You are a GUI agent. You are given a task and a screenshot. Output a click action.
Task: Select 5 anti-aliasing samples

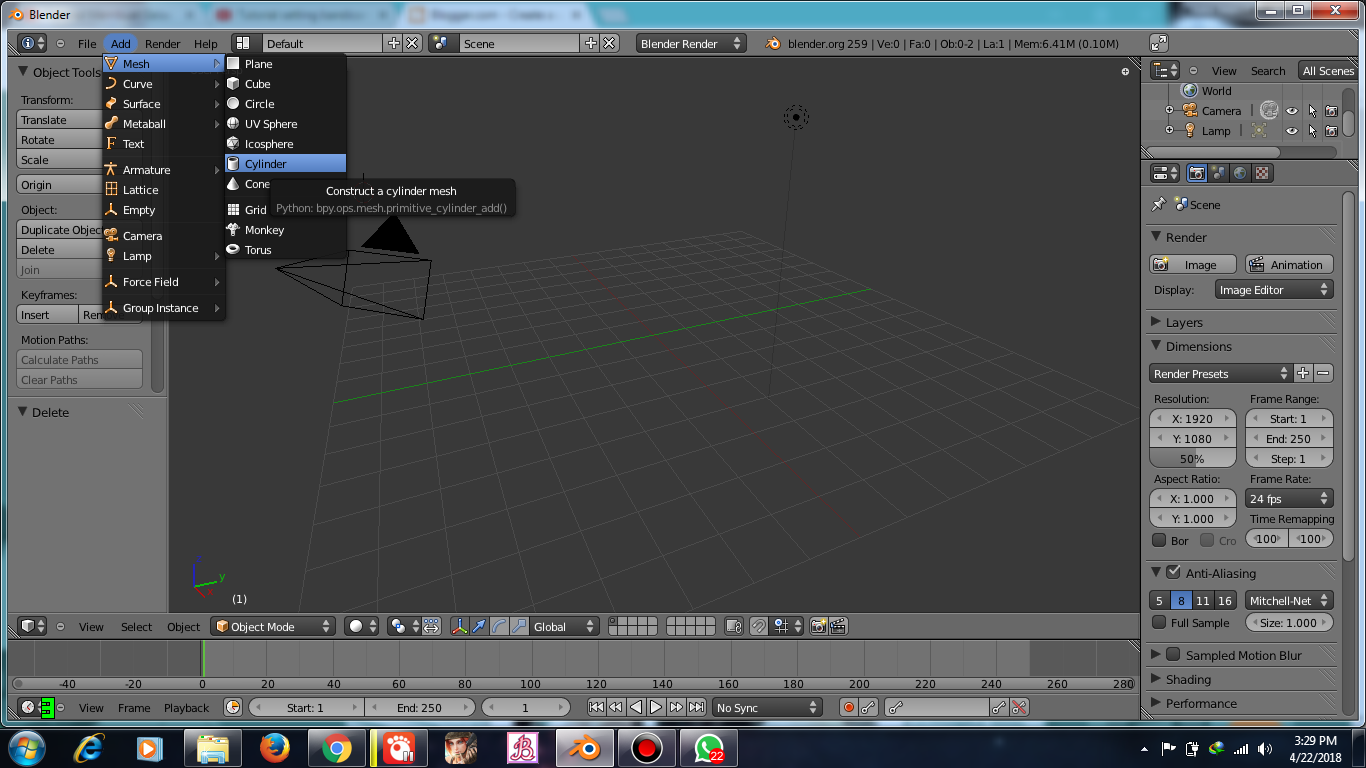click(x=1160, y=601)
